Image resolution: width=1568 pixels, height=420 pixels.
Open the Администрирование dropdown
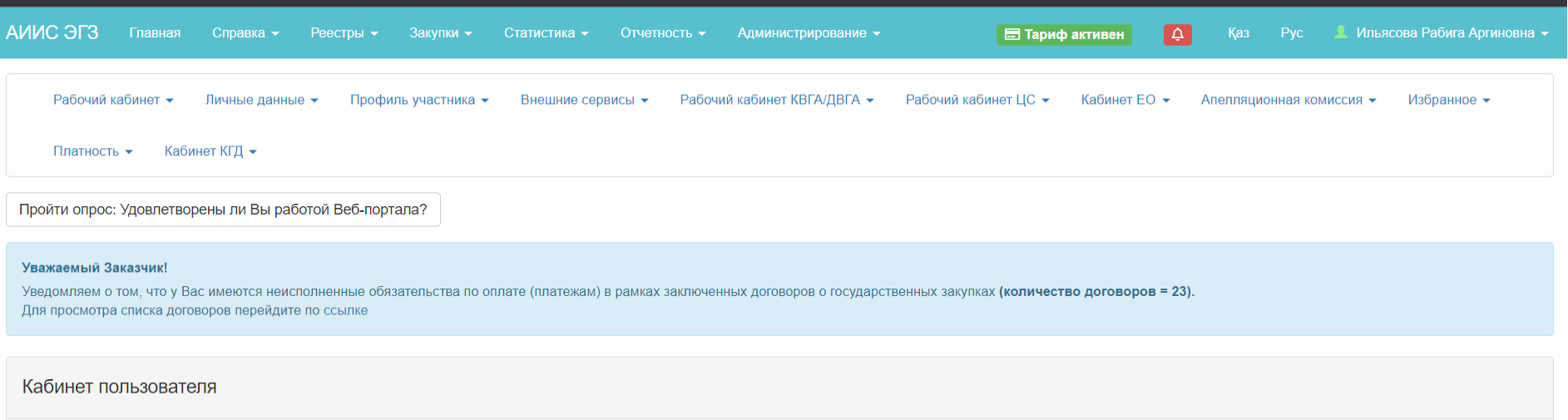coord(808,32)
